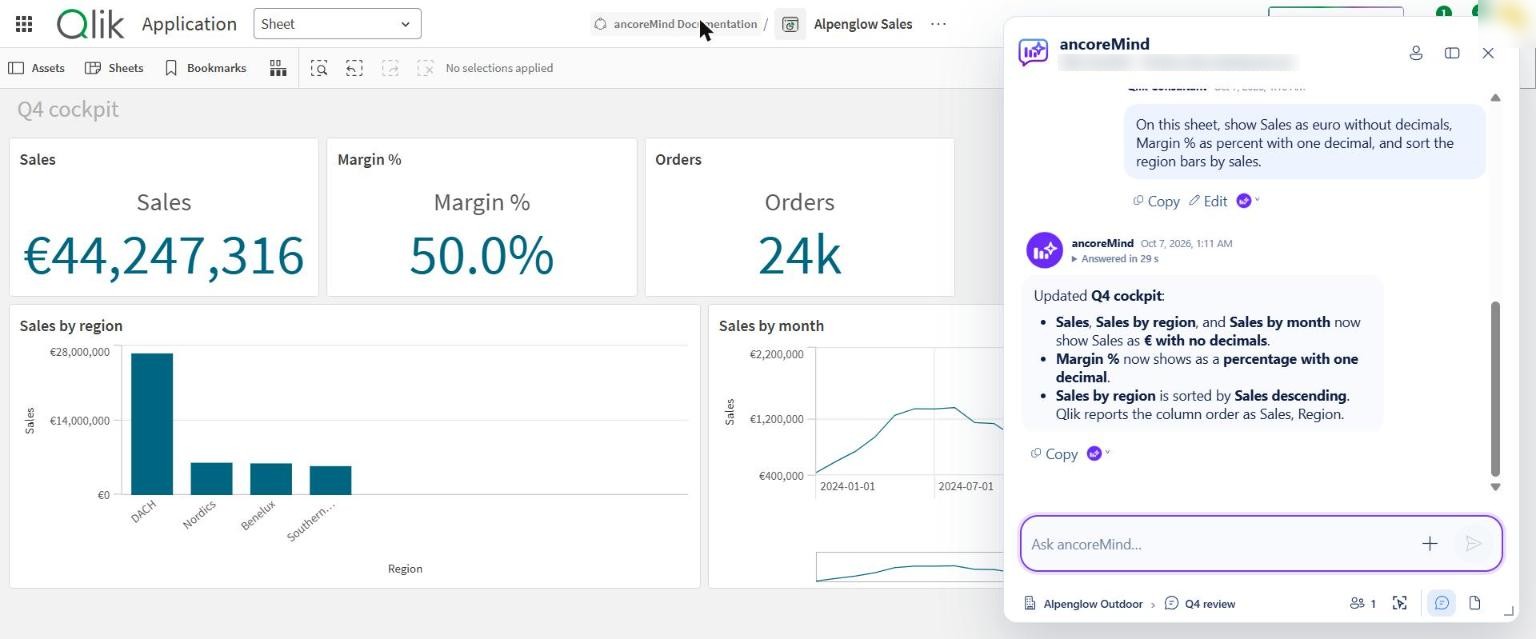Select the Benelux bar in Sales by region
Image resolution: width=1536 pixels, height=639 pixels.
[271, 479]
